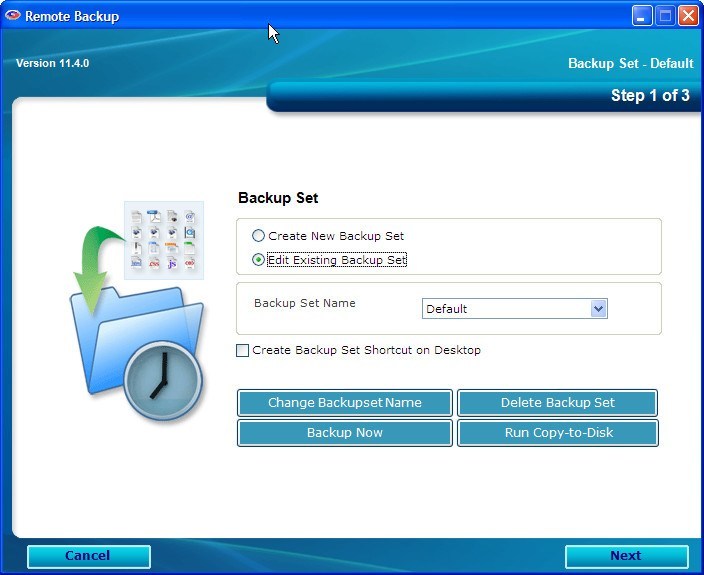This screenshot has width=704, height=575.
Task: Cancel the backup wizard
Action: (x=88, y=556)
